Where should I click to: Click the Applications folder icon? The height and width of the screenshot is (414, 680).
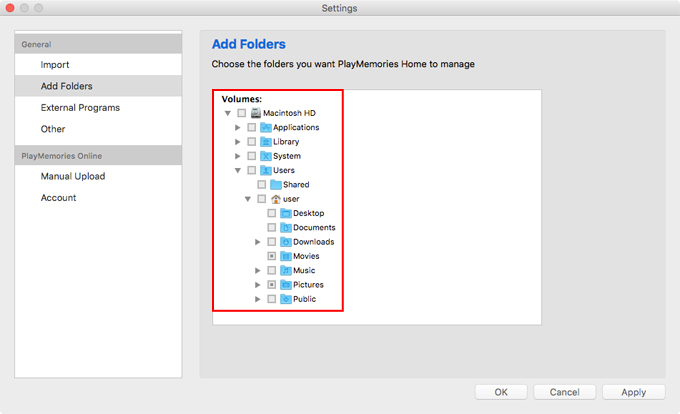(x=266, y=127)
